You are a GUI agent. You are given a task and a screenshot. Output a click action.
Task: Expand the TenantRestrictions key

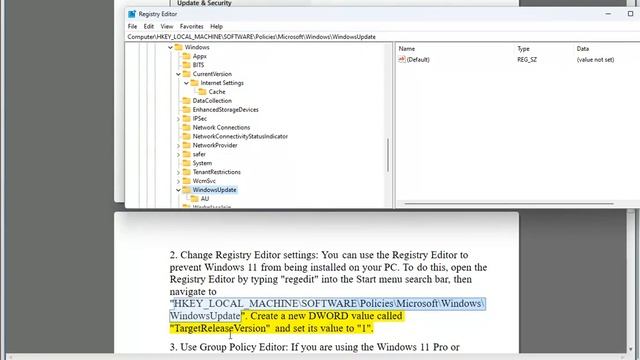[x=178, y=172]
